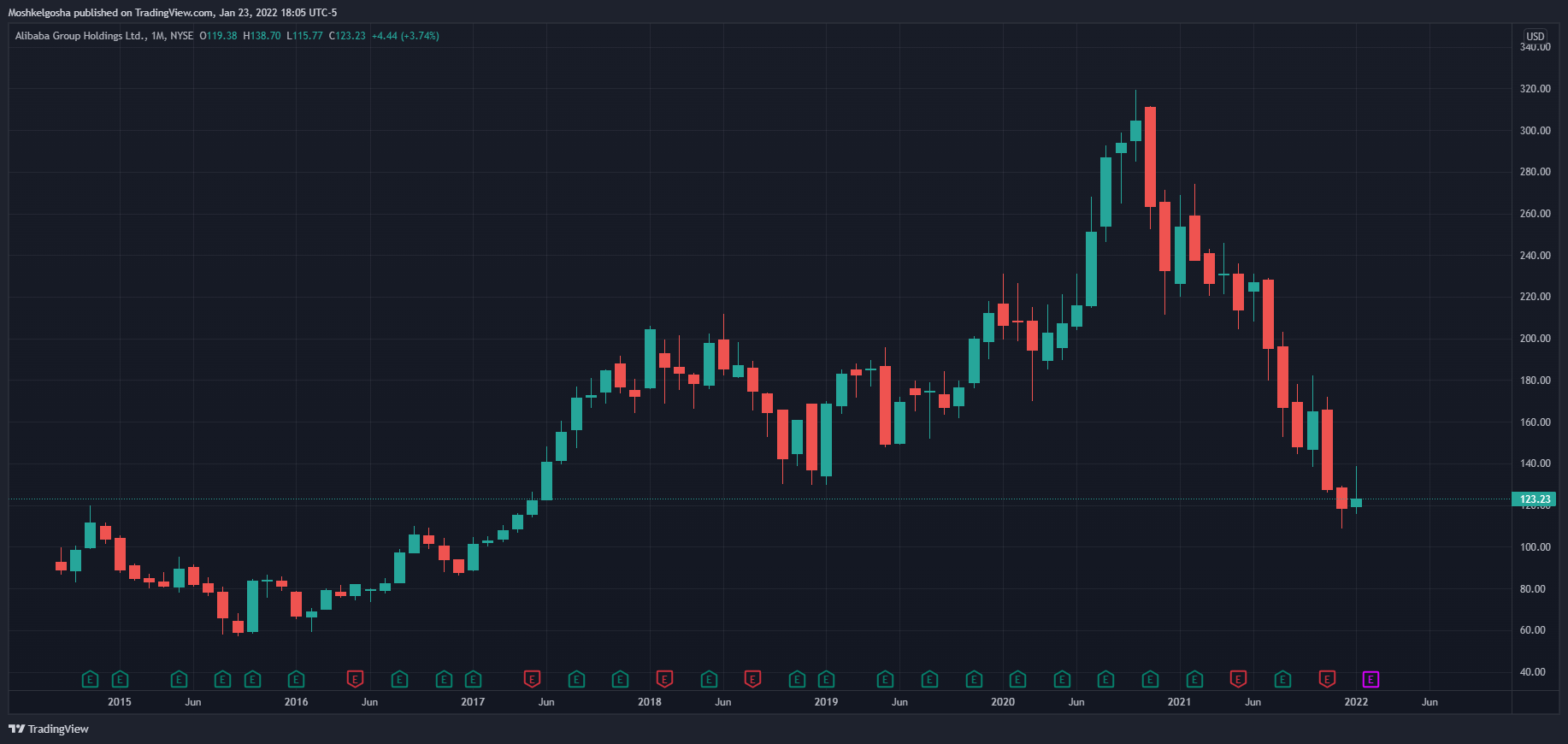Screen dimensions: 1568x744
Task: Click the low value L115.77
Action: 304,36
